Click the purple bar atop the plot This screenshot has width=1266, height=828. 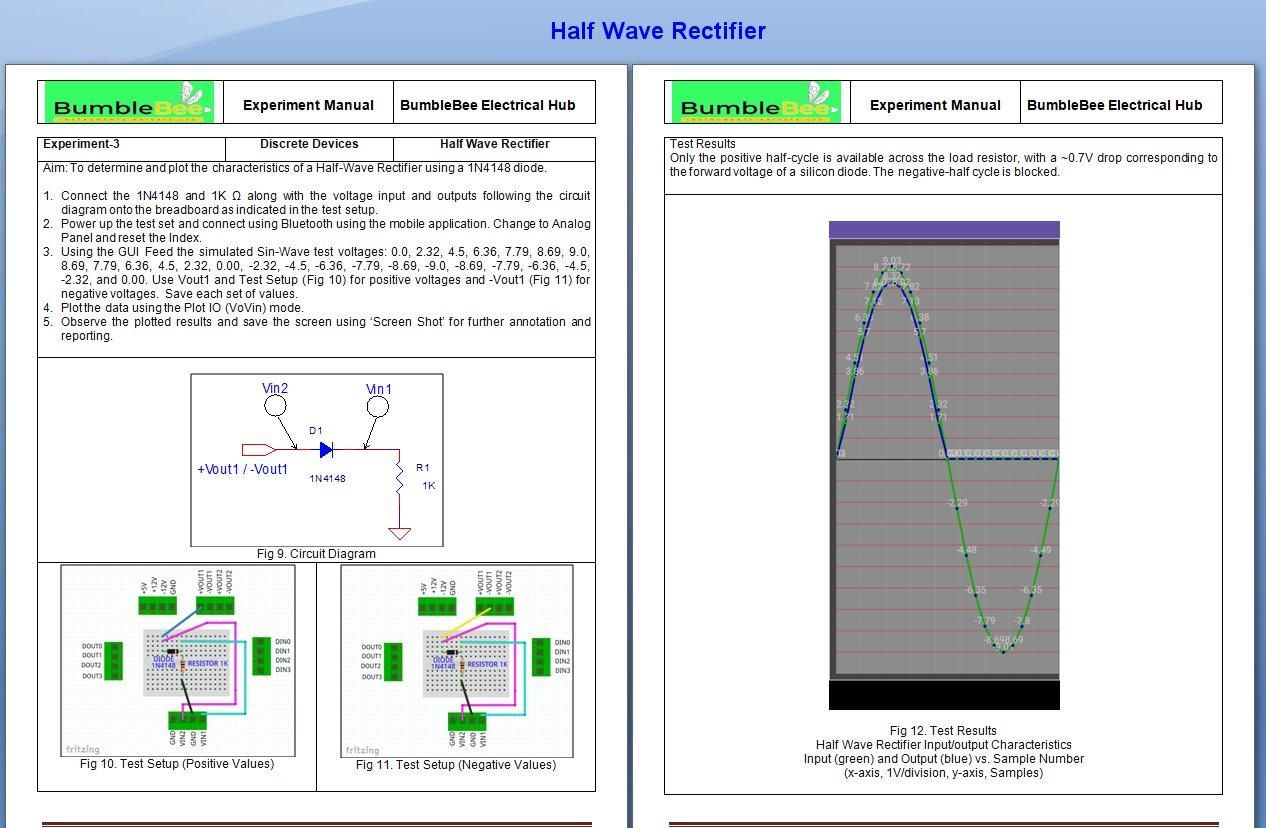click(944, 229)
